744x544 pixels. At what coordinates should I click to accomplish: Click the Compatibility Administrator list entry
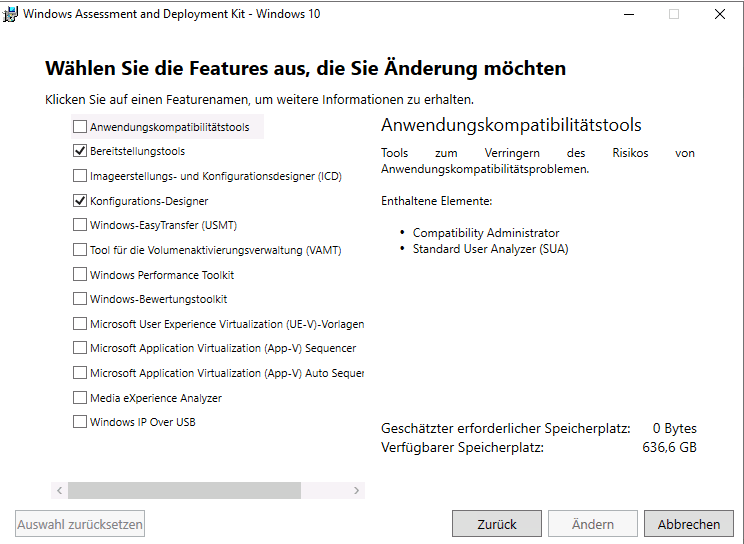coord(486,233)
